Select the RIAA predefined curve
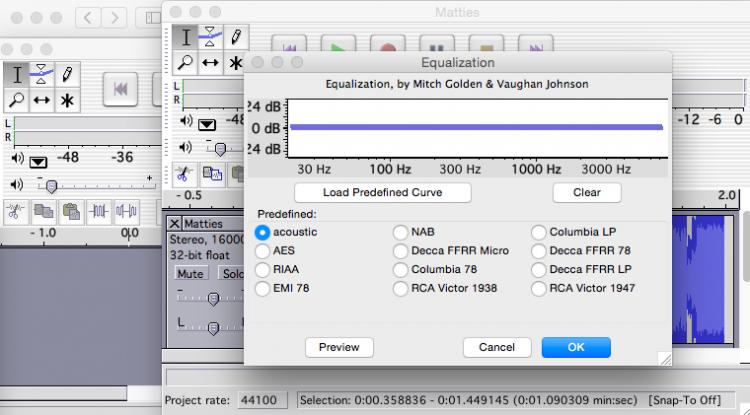The image size is (750, 415). pyautogui.click(x=262, y=270)
